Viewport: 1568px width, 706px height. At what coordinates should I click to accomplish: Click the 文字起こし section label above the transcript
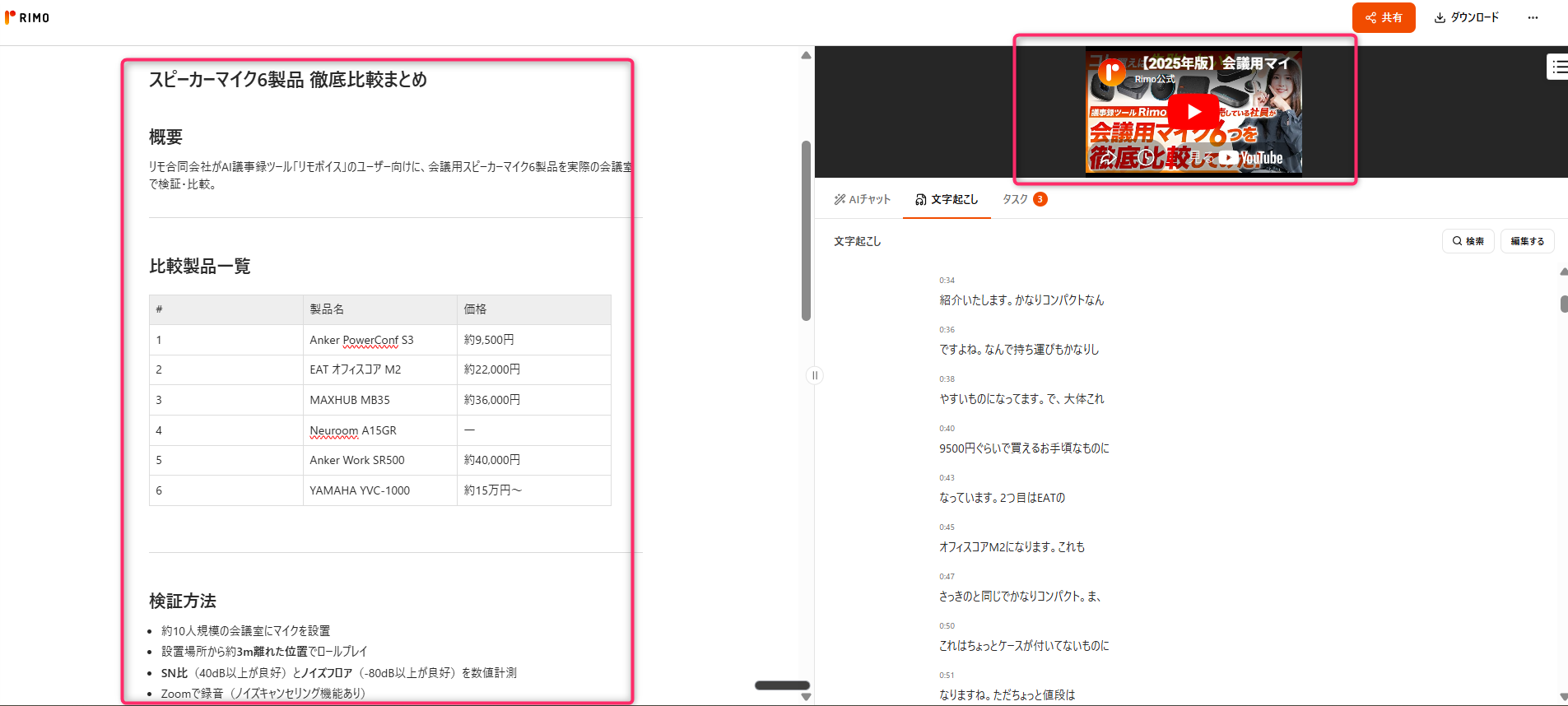[x=857, y=241]
